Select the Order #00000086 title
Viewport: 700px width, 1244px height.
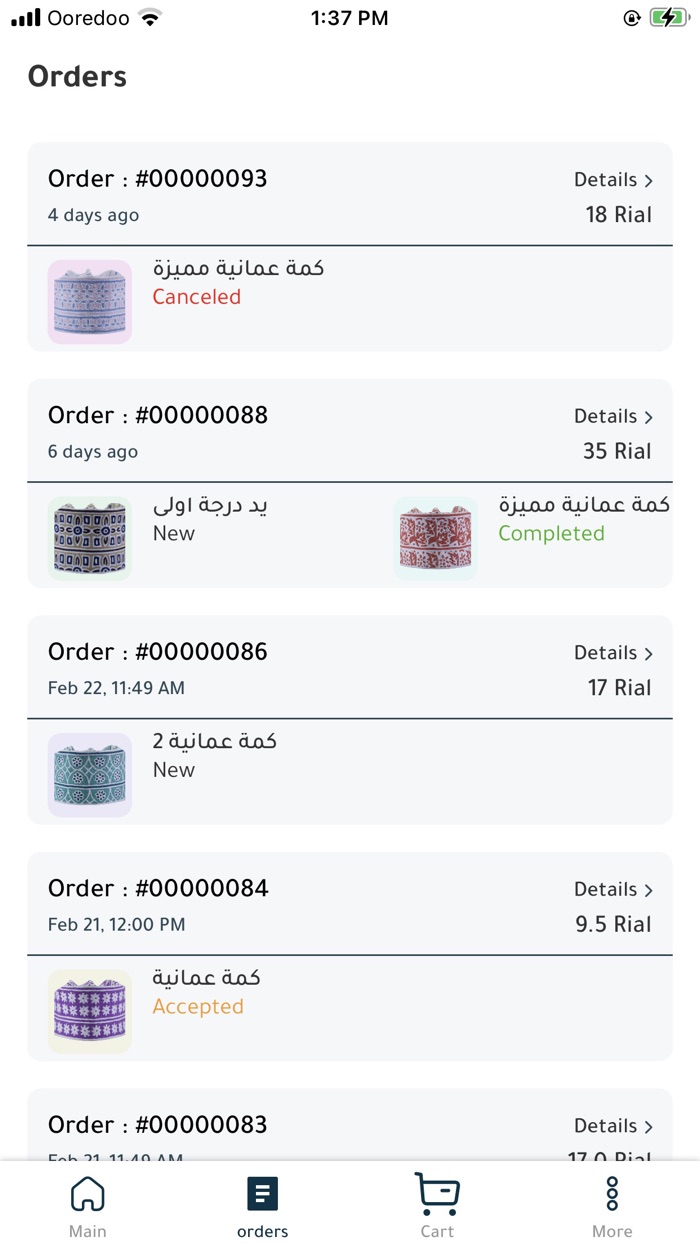158,652
